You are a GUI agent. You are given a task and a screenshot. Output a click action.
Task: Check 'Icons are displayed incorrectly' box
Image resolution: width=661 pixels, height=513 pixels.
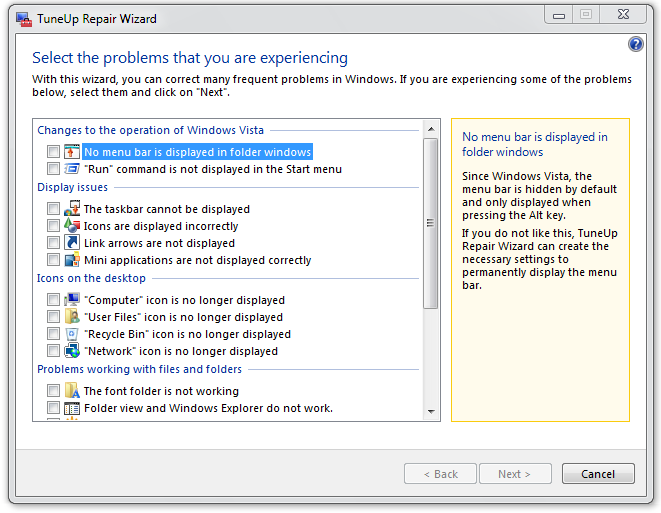point(53,226)
